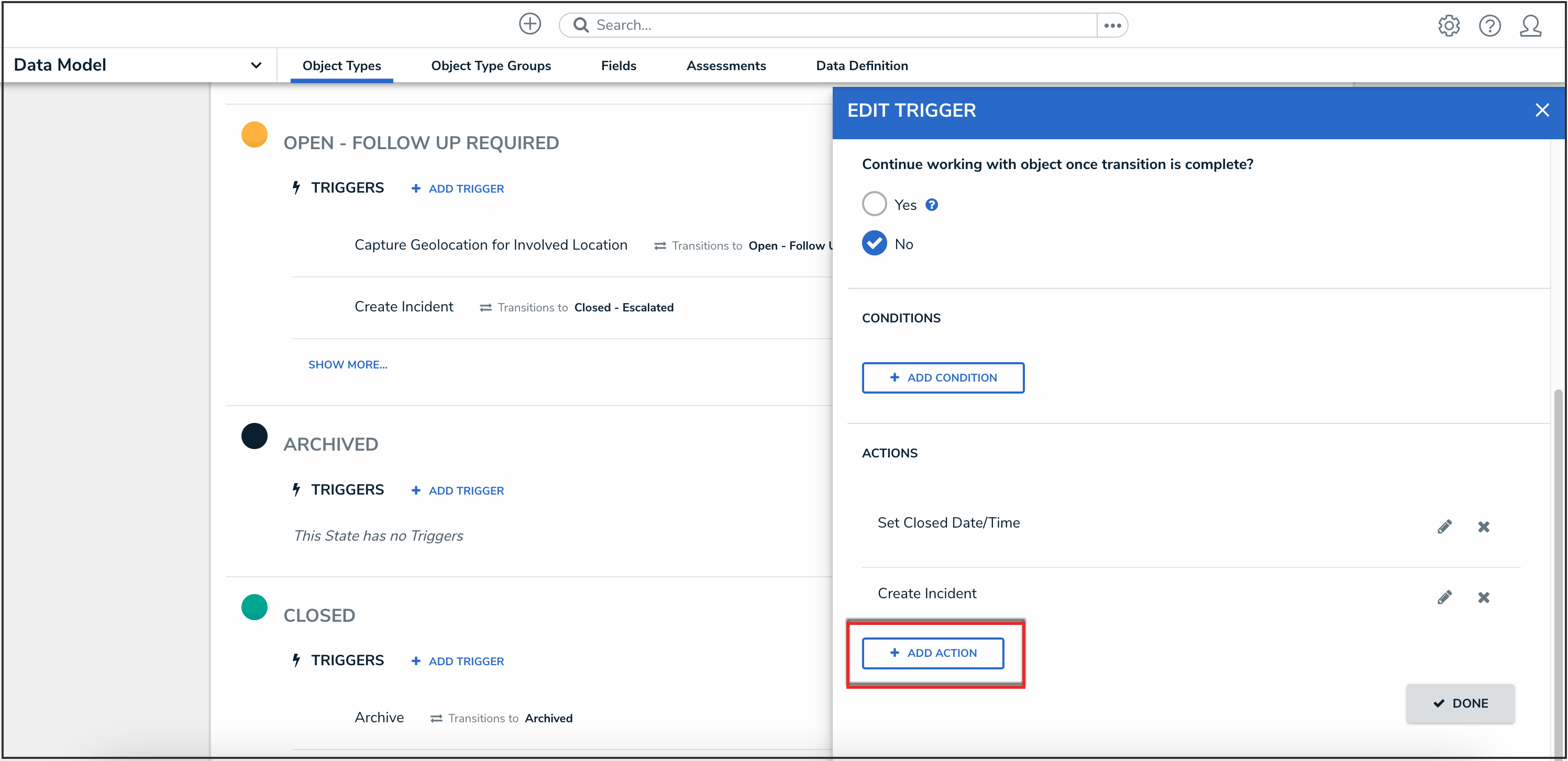Screen dimensions: 1568x761
Task: Expand the Data Model dropdown
Action: pos(256,65)
